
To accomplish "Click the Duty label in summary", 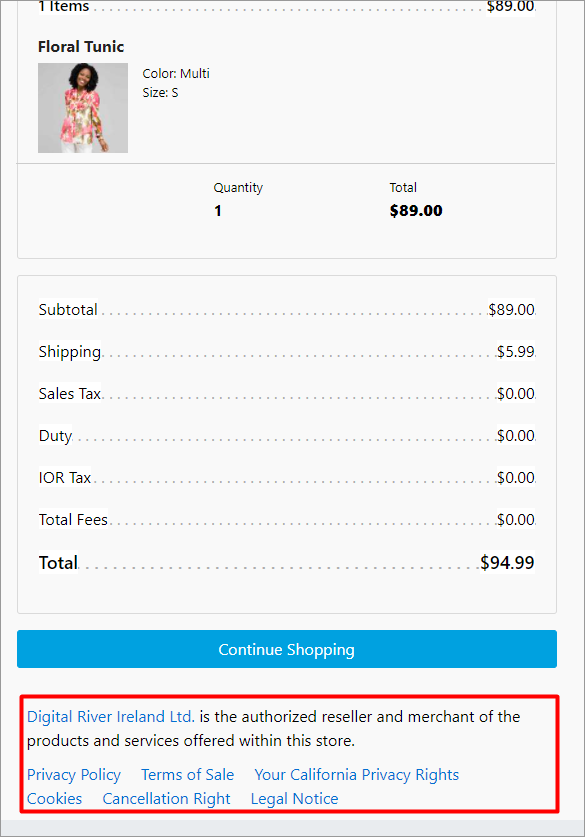I will tap(55, 436).
